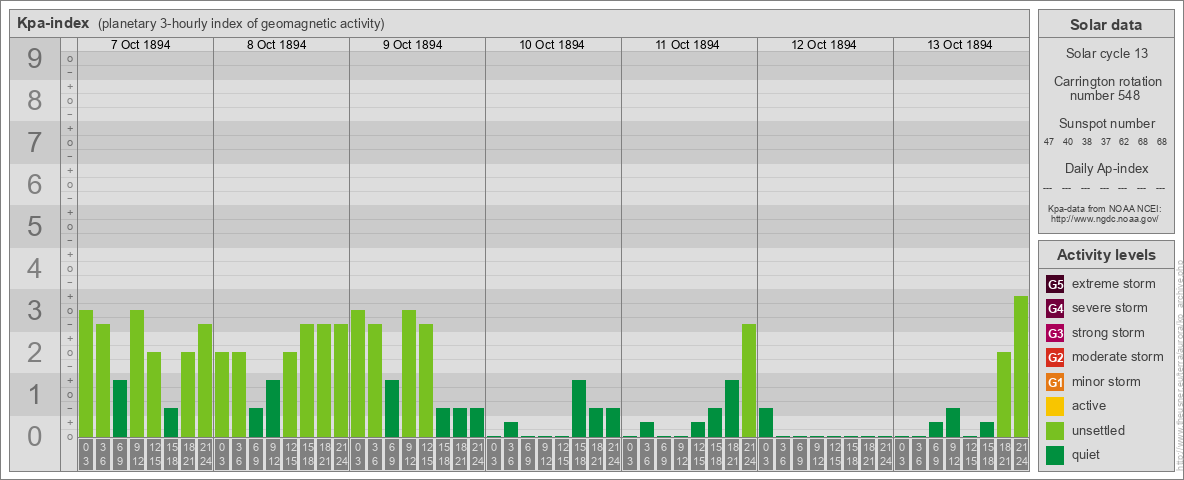Select the light green unsettled swatch
This screenshot has height=480, width=1184.
(1055, 430)
